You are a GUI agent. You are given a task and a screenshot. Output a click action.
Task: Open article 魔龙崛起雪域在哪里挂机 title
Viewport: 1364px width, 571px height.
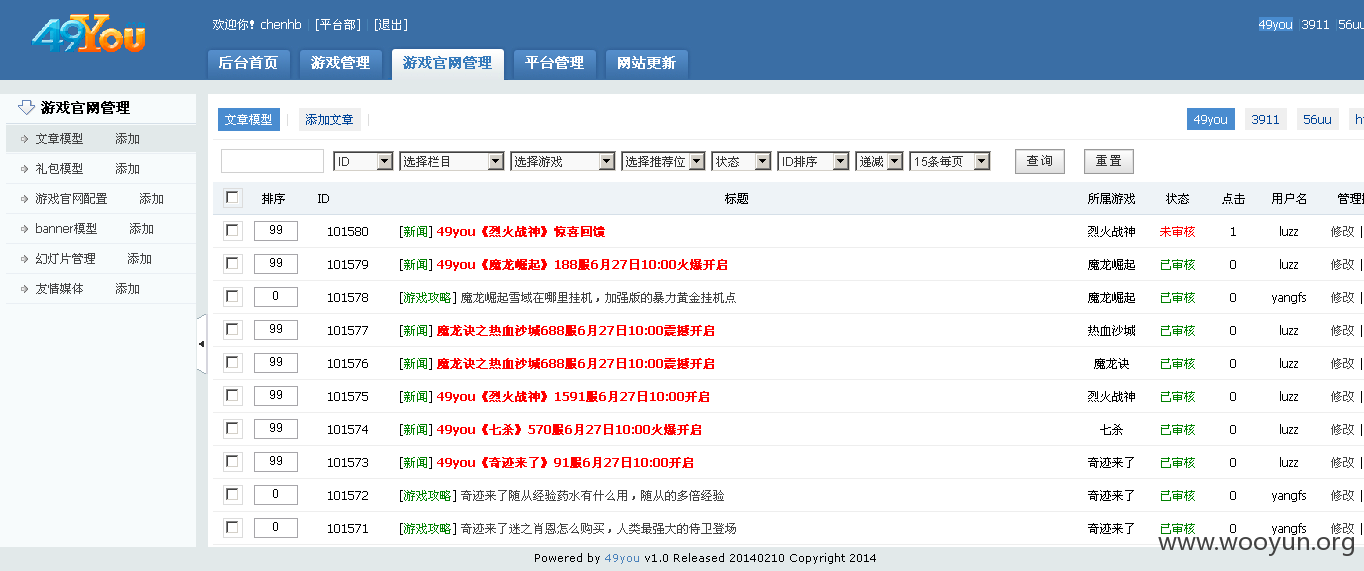598,297
